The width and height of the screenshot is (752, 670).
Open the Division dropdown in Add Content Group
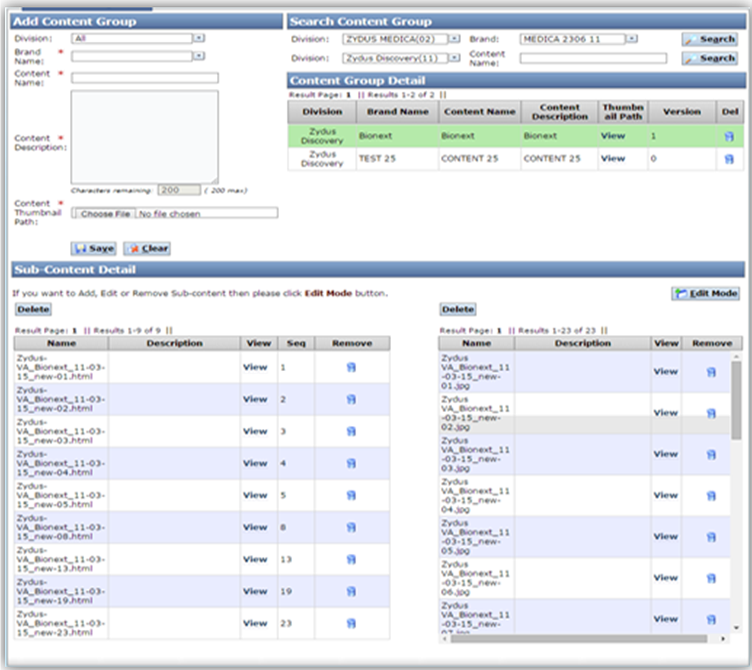coord(198,38)
